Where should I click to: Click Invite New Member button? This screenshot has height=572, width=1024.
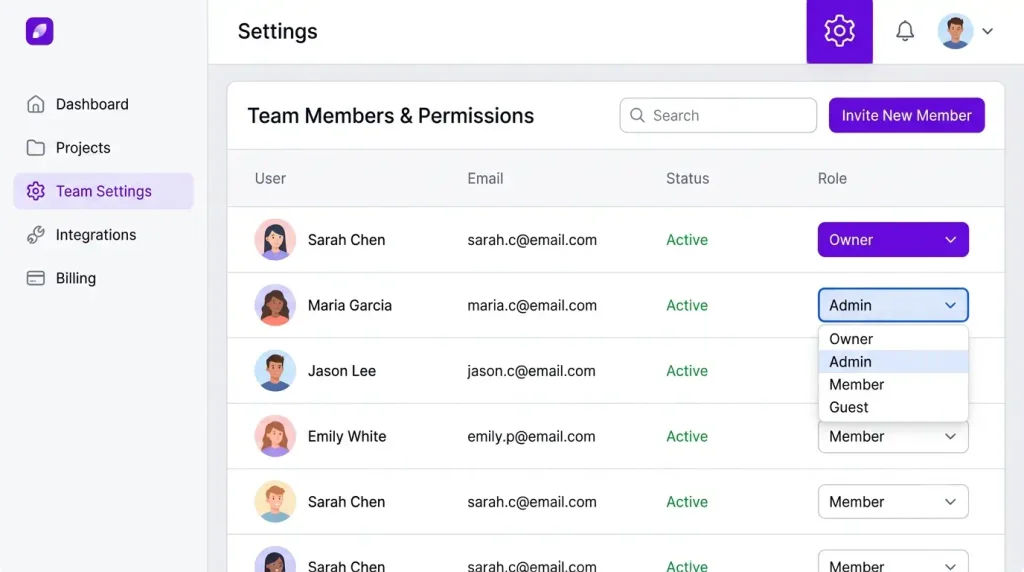[x=906, y=115]
